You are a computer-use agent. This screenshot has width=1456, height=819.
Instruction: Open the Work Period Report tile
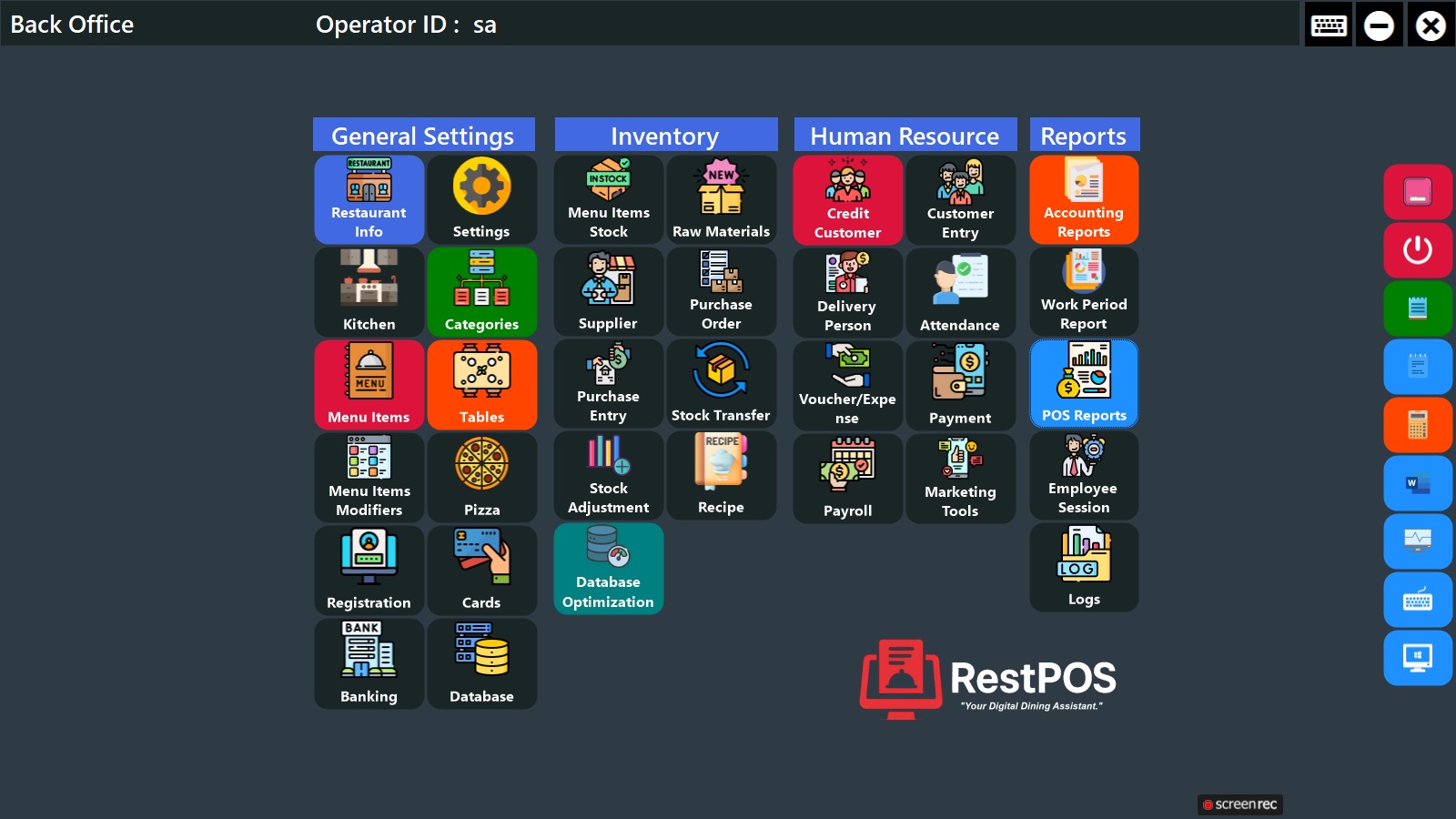[x=1084, y=291]
